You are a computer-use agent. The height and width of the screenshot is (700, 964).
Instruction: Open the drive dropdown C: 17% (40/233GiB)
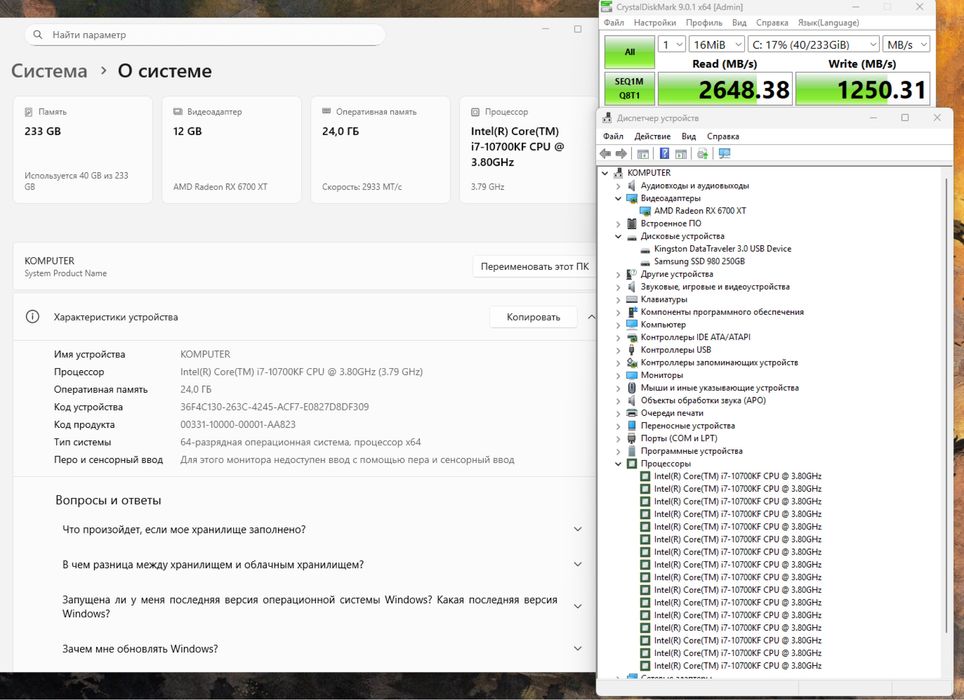pyautogui.click(x=814, y=44)
